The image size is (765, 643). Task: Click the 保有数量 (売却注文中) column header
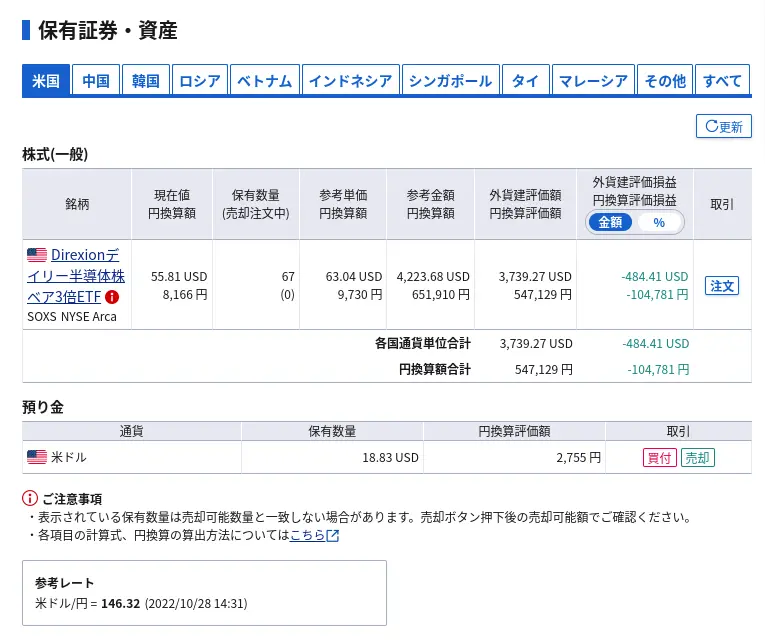coord(256,204)
